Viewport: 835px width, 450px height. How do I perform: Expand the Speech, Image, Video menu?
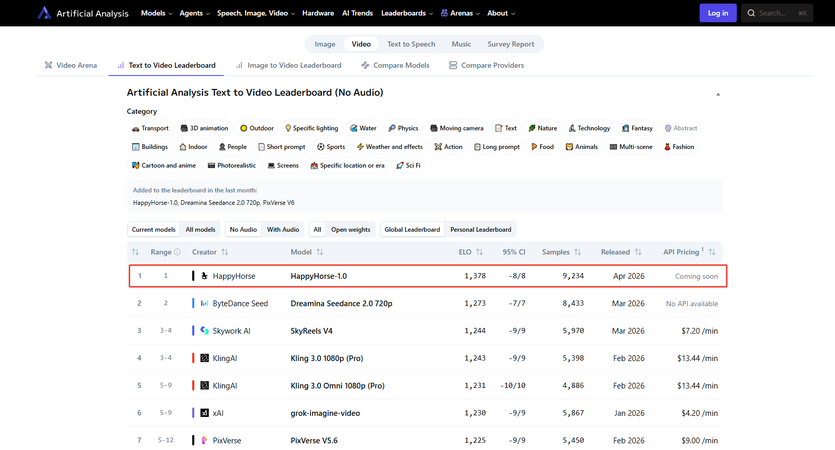point(256,13)
